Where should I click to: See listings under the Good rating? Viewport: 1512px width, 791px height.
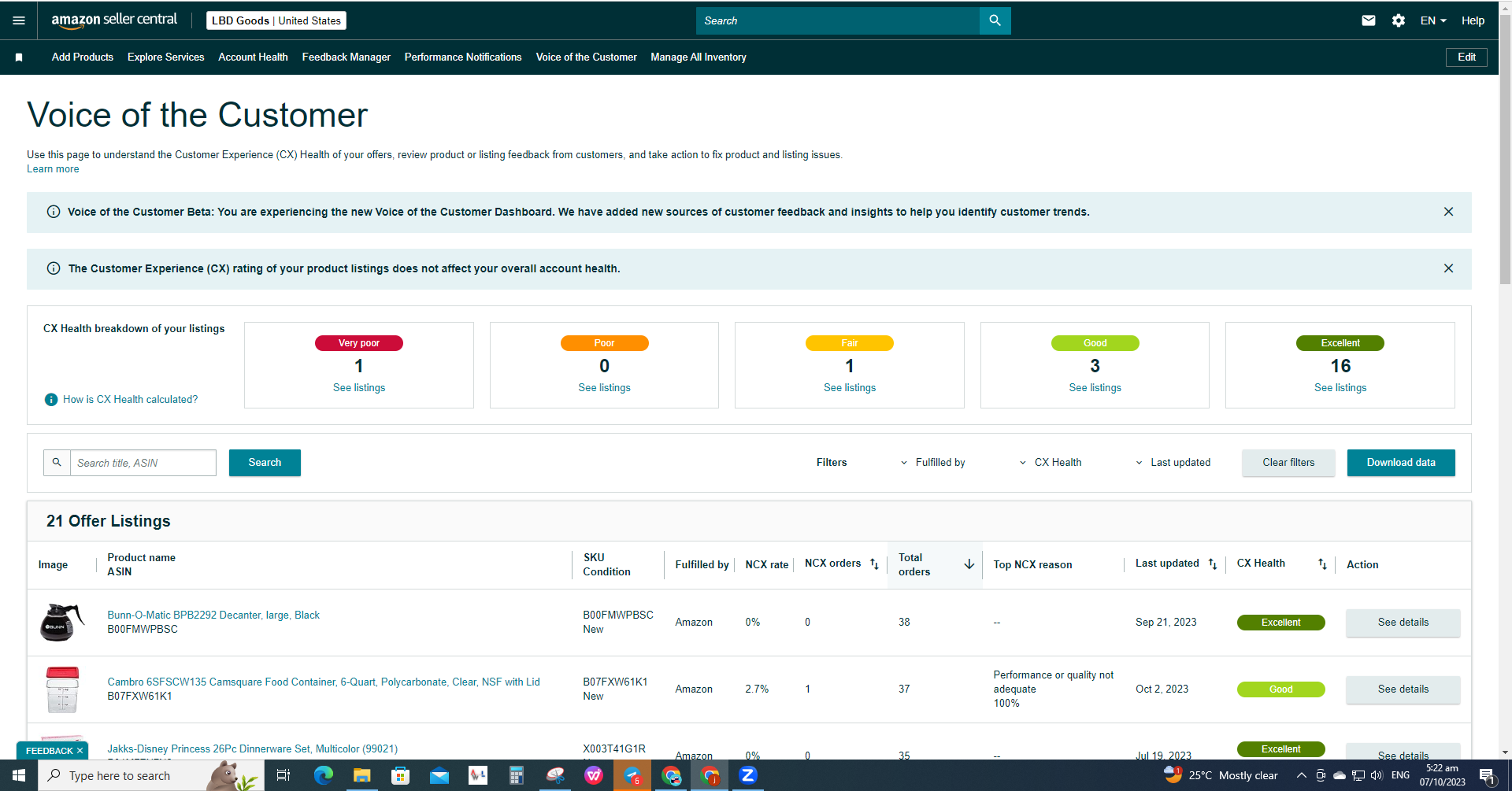tap(1095, 388)
